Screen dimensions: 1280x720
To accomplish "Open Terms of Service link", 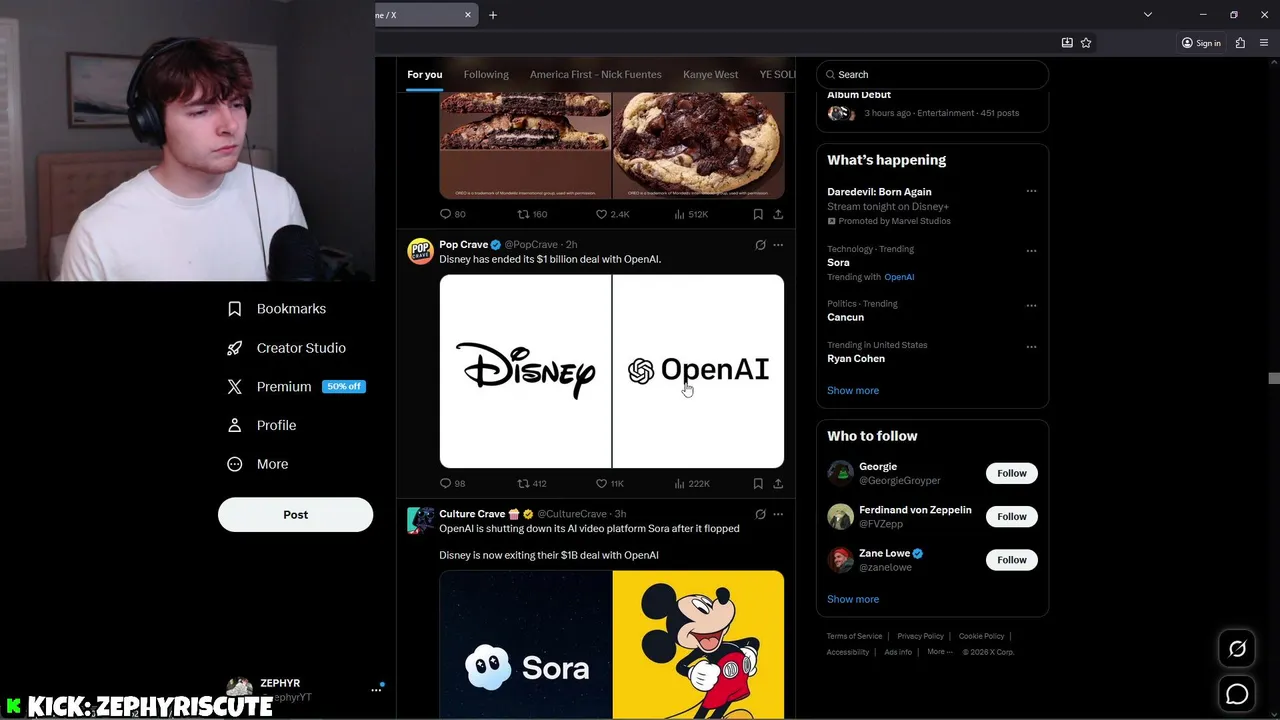I will click(x=854, y=636).
